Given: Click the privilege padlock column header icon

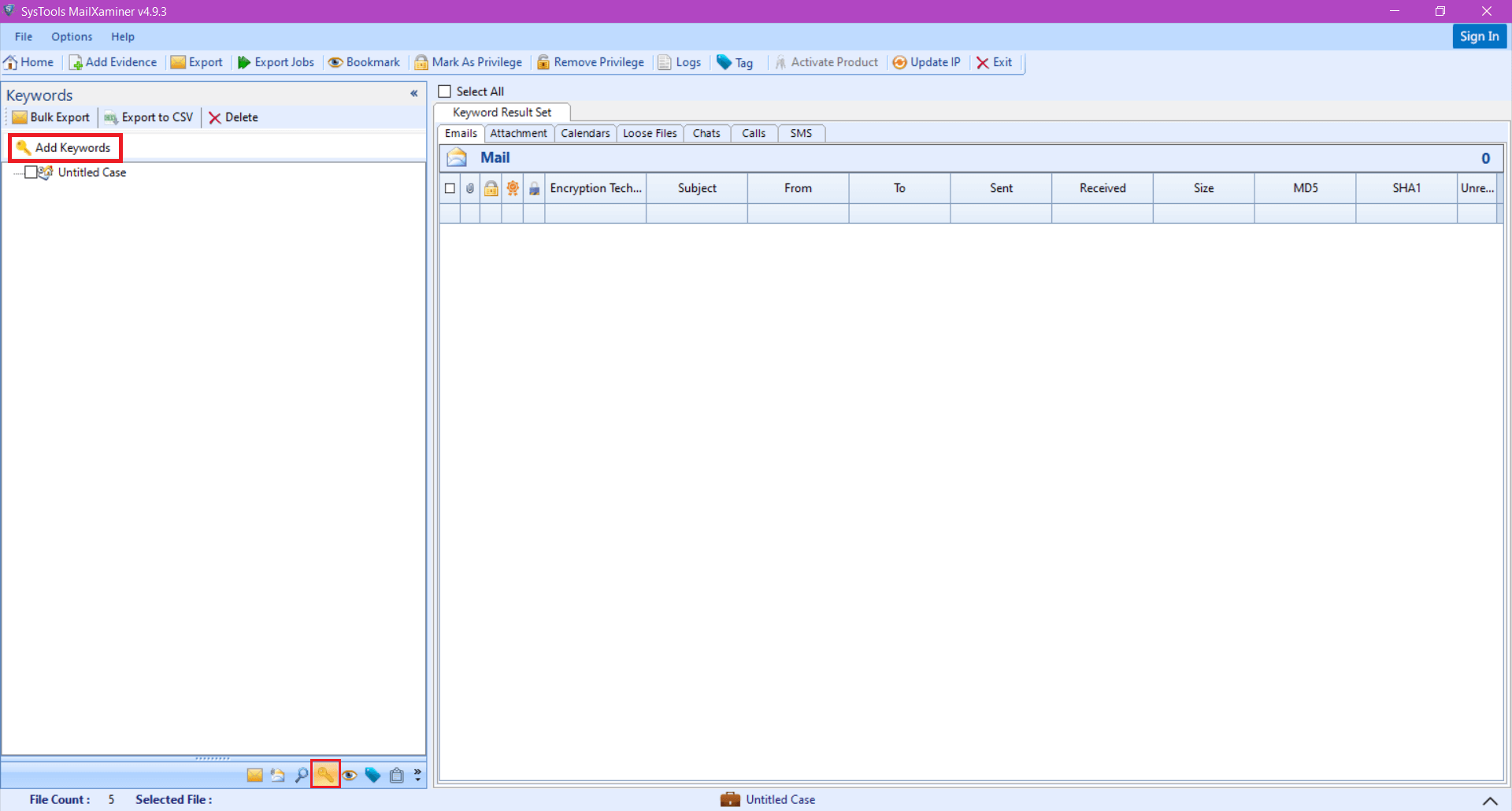Looking at the screenshot, I should pos(534,188).
